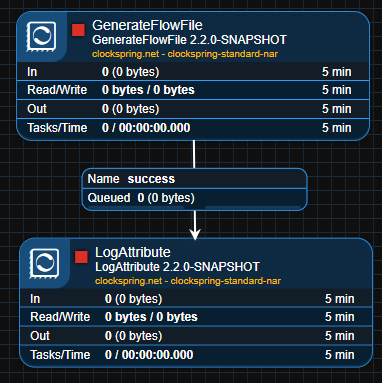The height and width of the screenshot is (383, 382).
Task: Click the red stopped indicator on GenerateFlowFile
Action: click(x=78, y=30)
